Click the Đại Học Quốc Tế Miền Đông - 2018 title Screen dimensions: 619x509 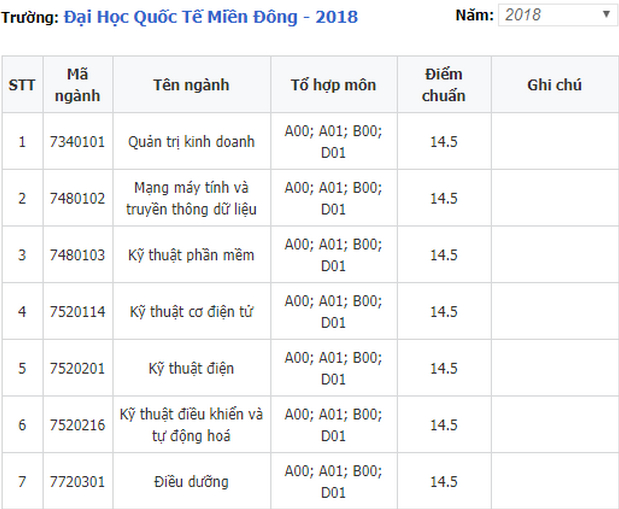click(x=211, y=17)
